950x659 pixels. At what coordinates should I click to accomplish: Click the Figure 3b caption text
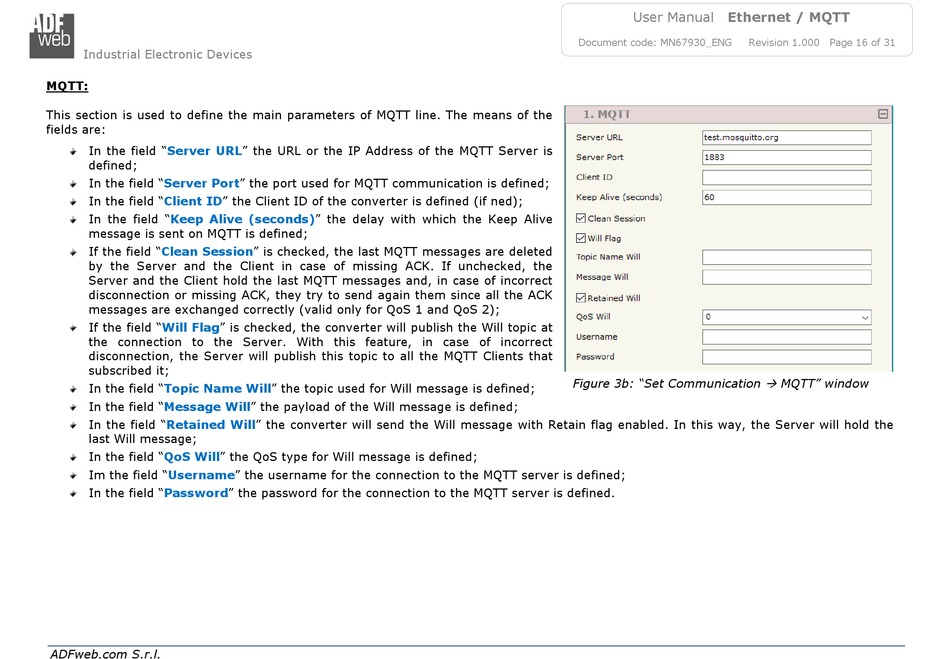point(720,383)
